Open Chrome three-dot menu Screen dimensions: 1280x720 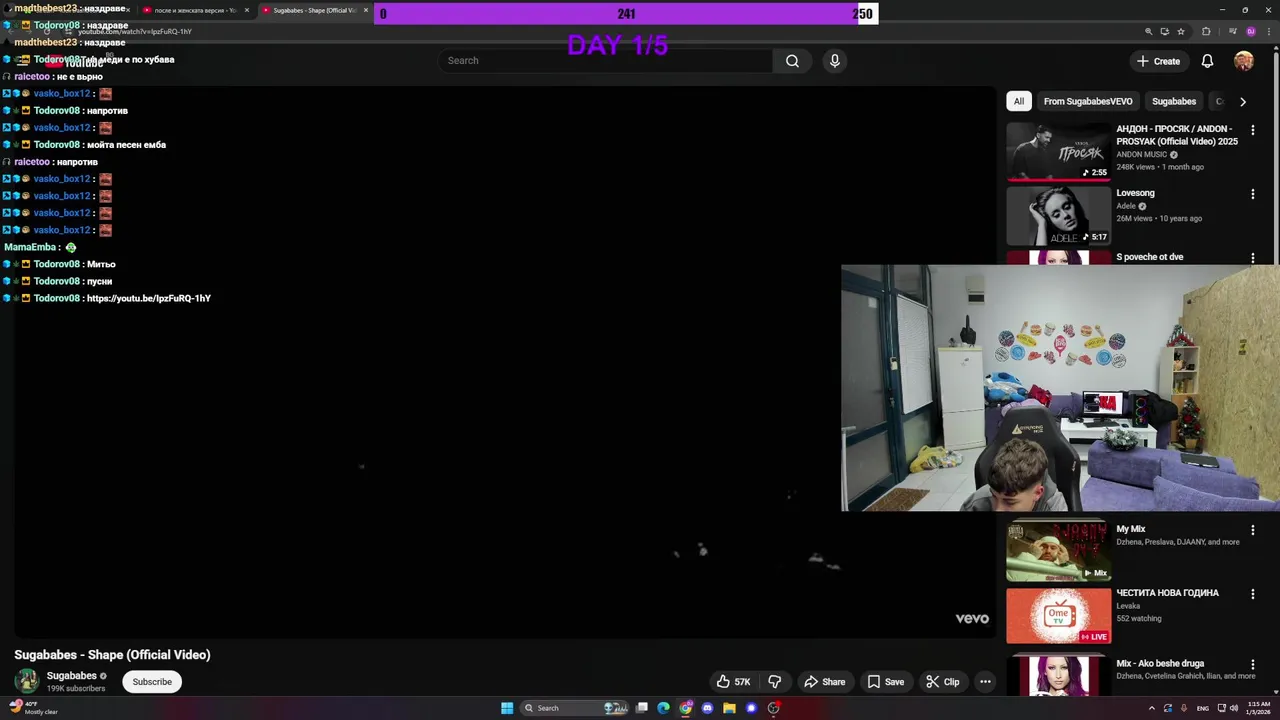point(1268,31)
